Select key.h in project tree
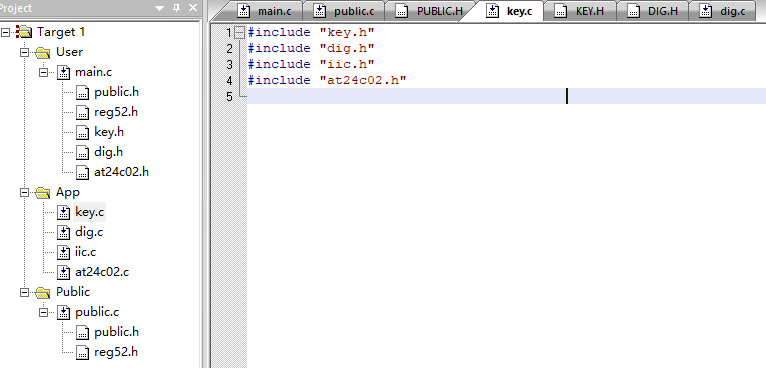 pos(109,132)
